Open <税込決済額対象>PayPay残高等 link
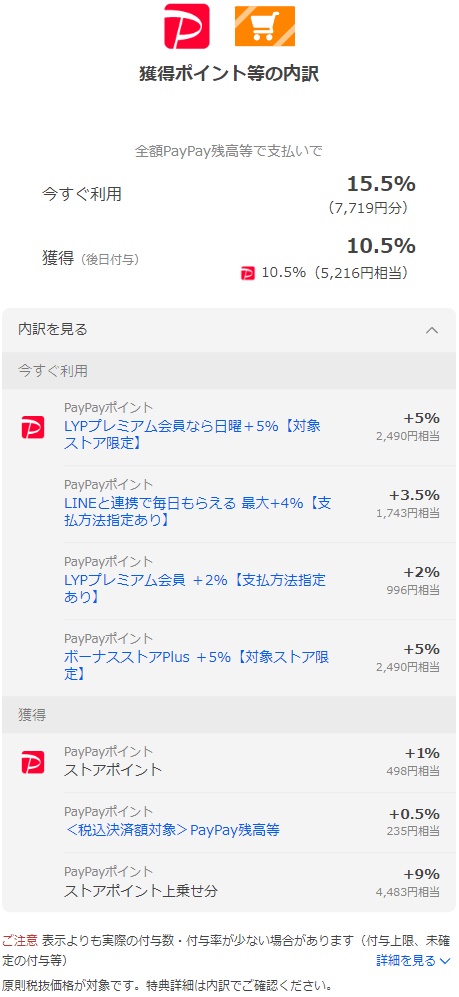 coord(172,830)
